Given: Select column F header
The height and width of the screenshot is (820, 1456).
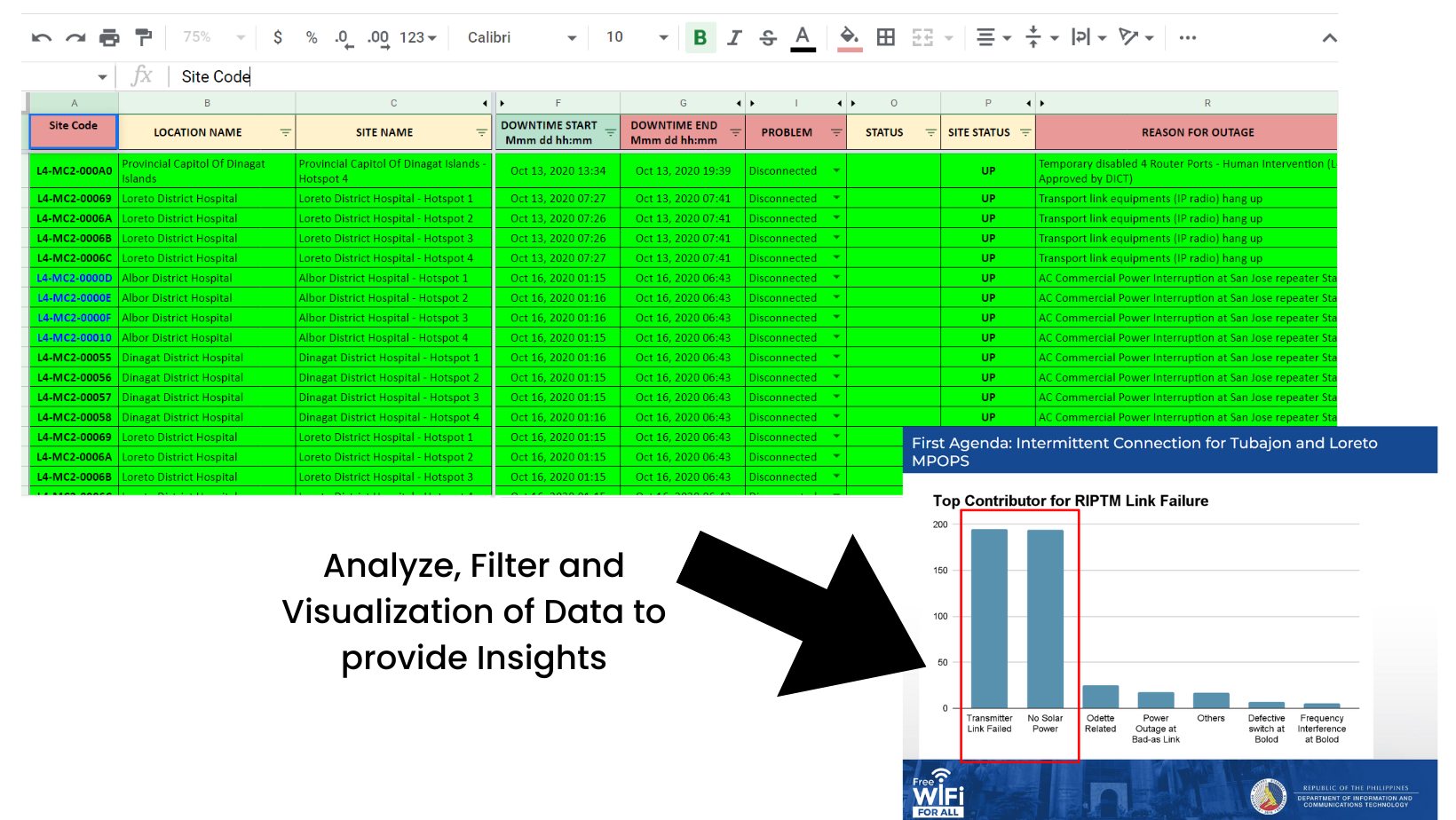Looking at the screenshot, I should [558, 103].
